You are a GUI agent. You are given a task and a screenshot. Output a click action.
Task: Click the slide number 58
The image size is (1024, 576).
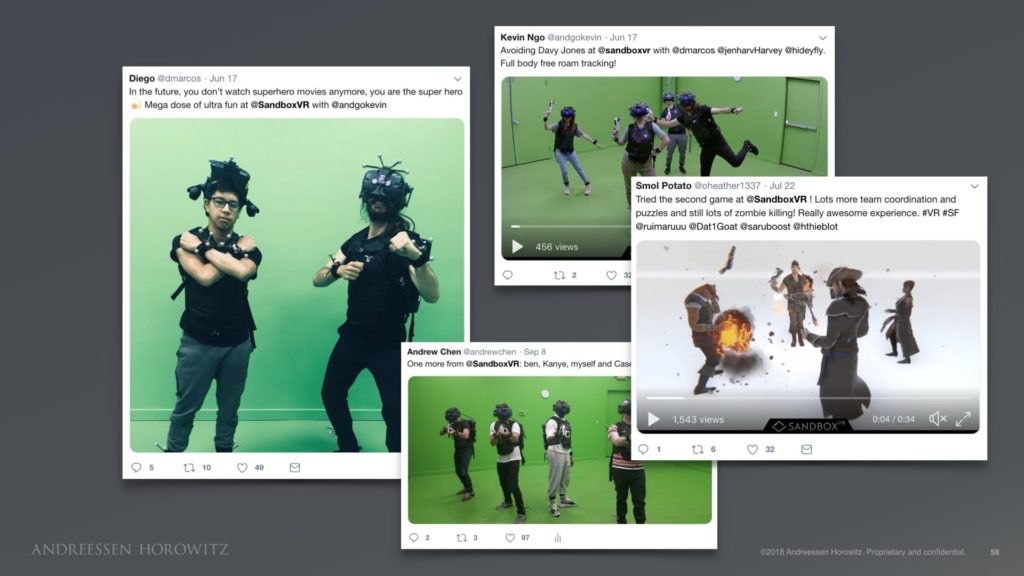pyautogui.click(x=995, y=552)
